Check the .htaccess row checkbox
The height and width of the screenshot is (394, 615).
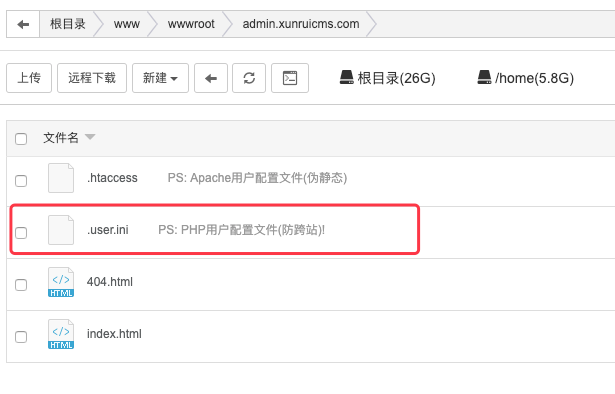(21, 181)
